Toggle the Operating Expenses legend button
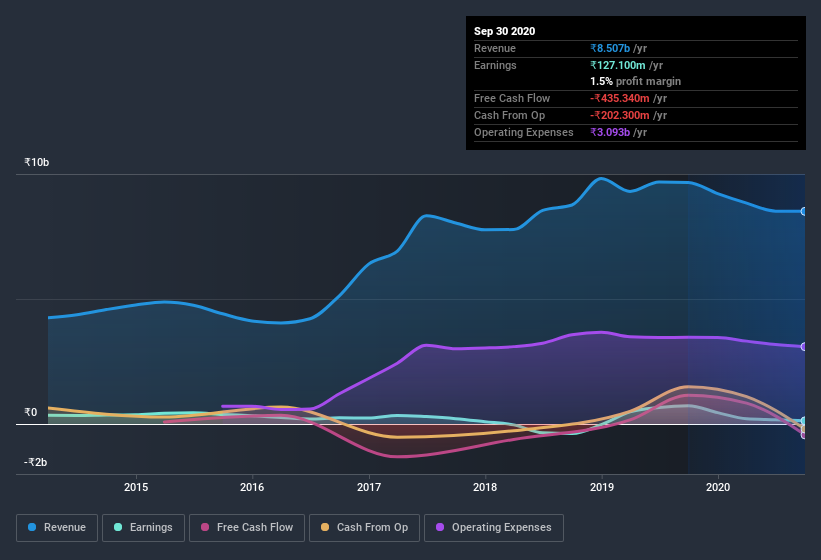 click(494, 528)
